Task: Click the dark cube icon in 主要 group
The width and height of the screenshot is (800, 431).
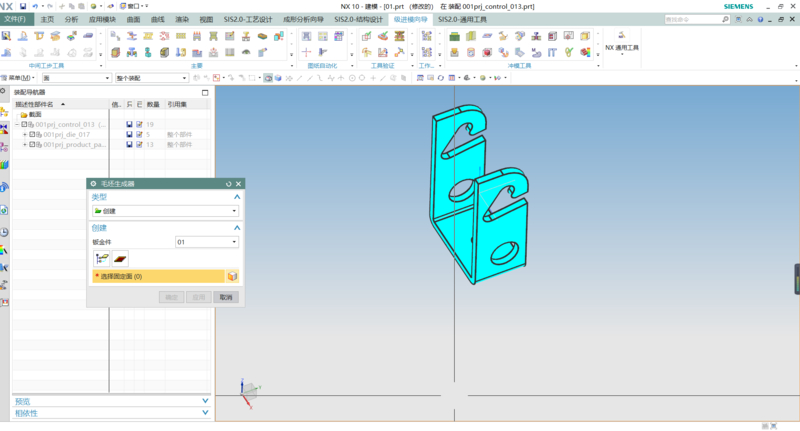Action: point(164,53)
